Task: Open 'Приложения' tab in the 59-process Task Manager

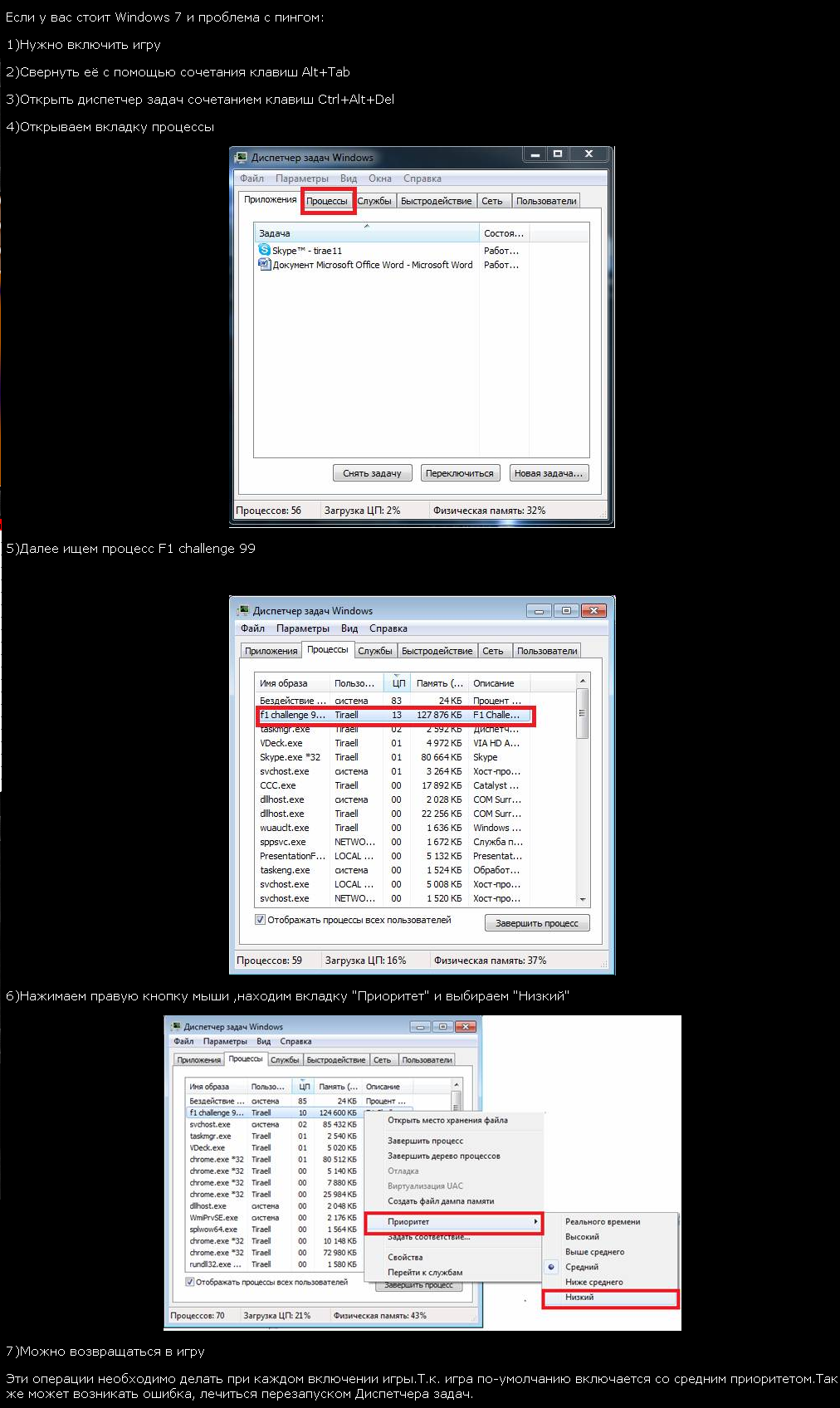Action: 271,651
